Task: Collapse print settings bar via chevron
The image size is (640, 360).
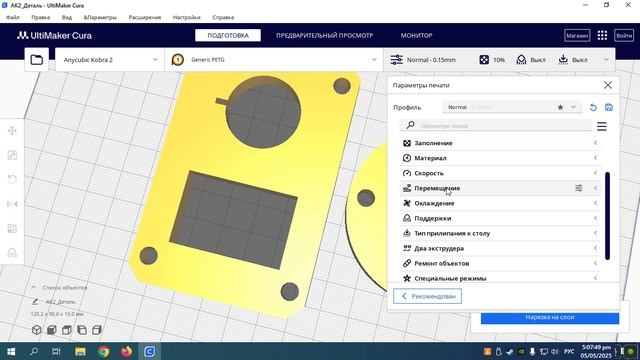Action: coord(606,60)
